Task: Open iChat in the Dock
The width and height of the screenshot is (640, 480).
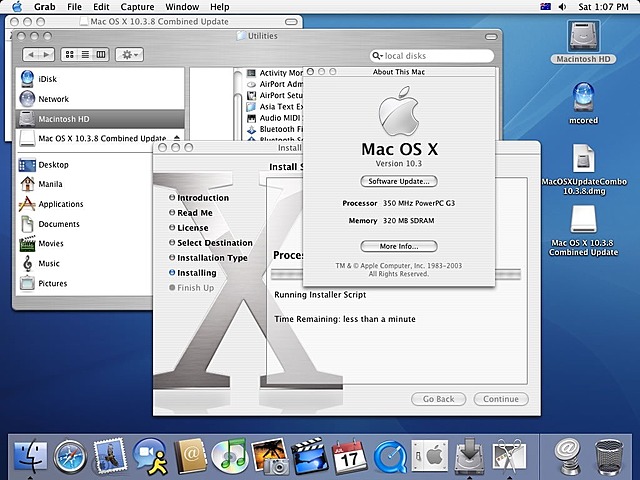Action: (150, 456)
